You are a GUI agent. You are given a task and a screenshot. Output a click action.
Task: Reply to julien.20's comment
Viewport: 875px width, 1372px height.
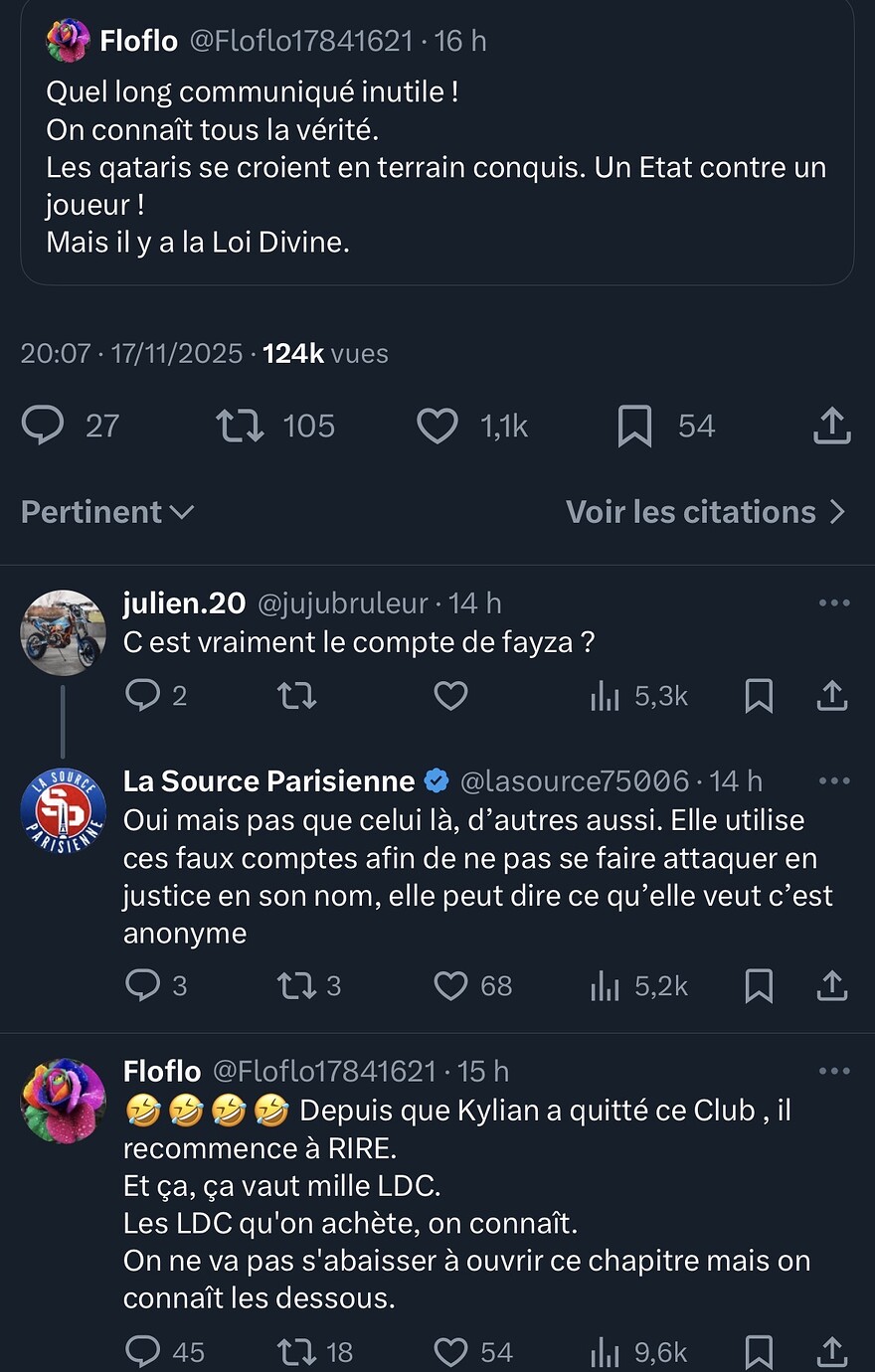point(143,696)
